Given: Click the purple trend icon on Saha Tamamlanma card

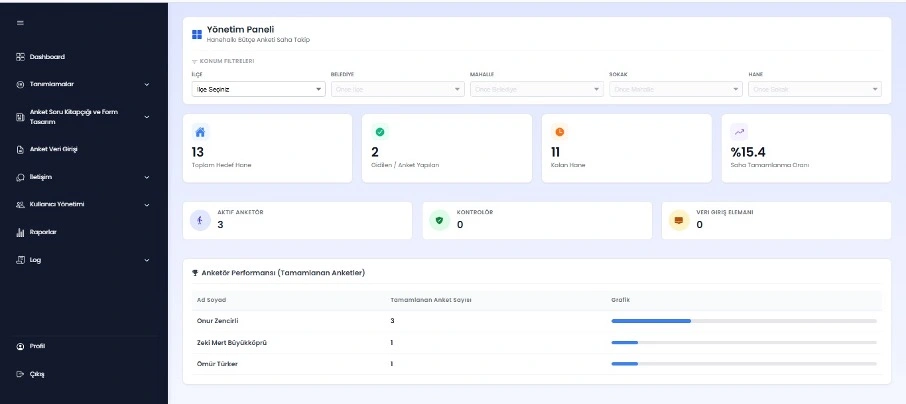Looking at the screenshot, I should click(x=739, y=132).
